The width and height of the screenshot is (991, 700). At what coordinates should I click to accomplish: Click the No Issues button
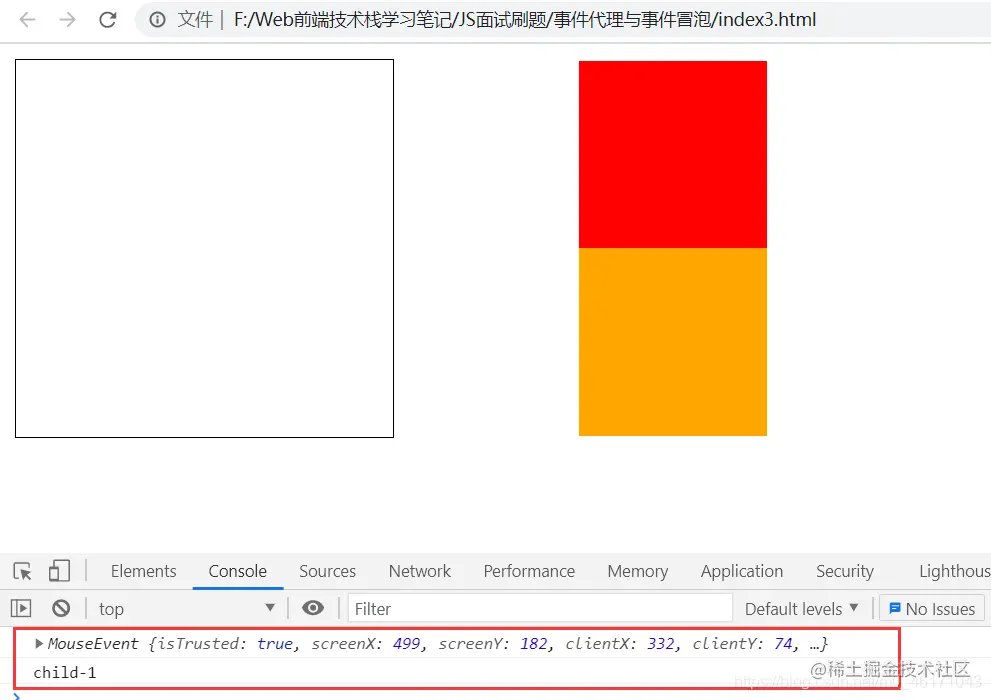(x=932, y=608)
